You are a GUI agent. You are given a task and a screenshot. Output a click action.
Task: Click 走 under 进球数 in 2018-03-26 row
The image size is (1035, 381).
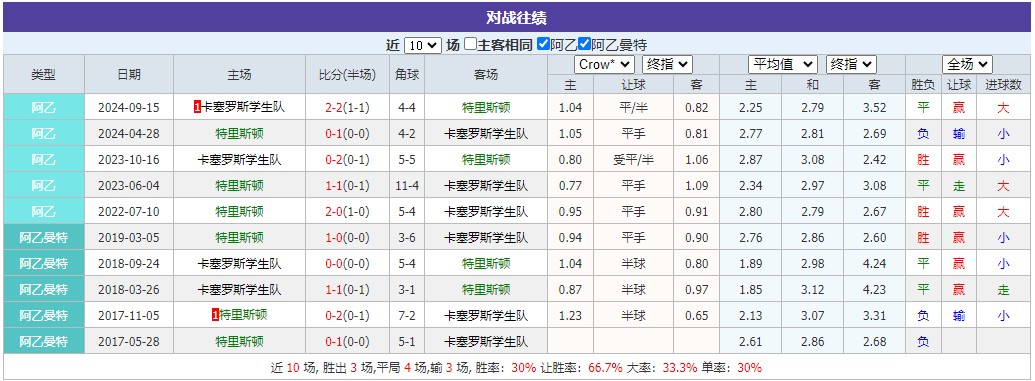pyautogui.click(x=1003, y=289)
